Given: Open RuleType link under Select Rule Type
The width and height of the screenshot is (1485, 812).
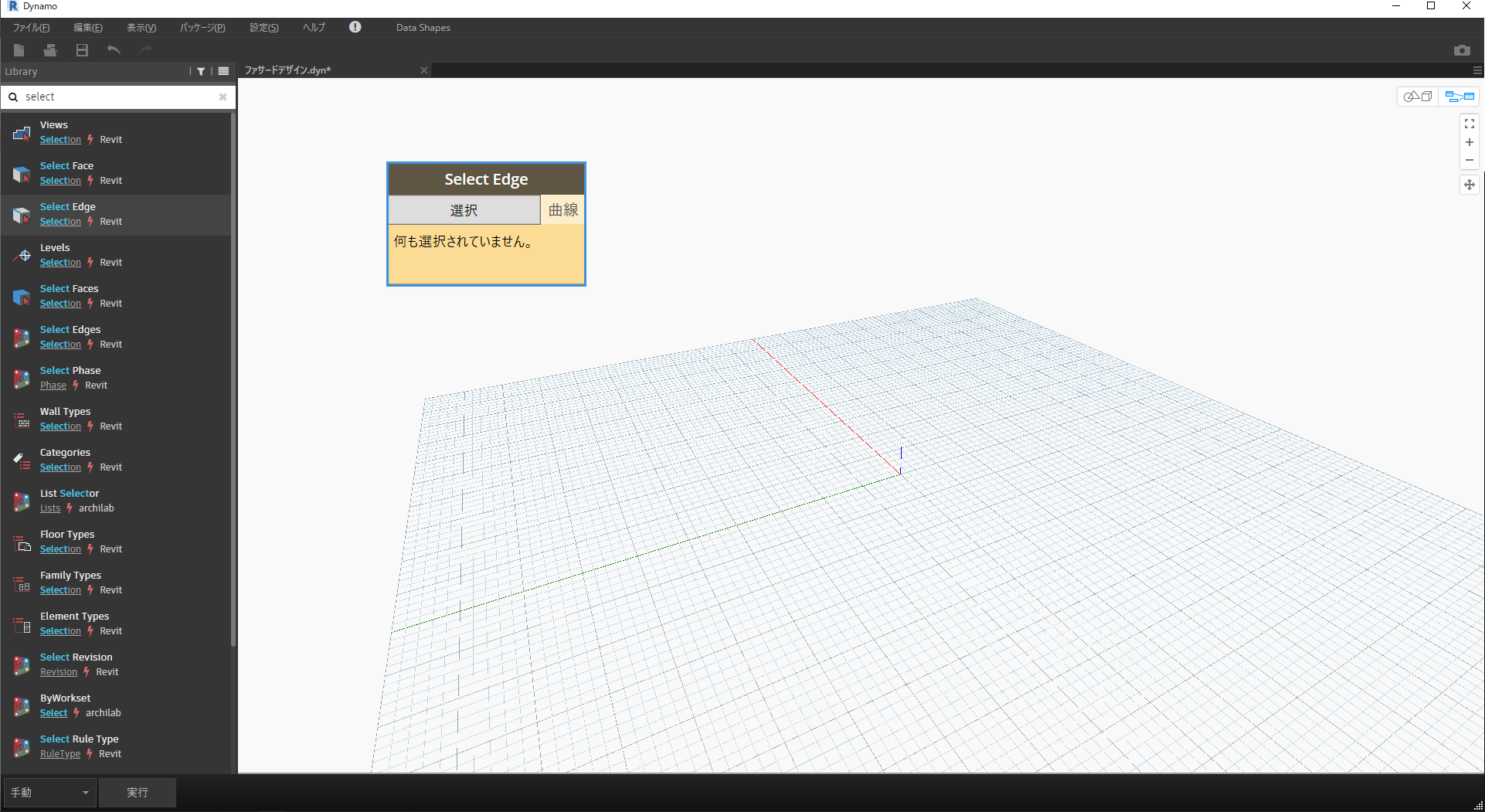Looking at the screenshot, I should pyautogui.click(x=60, y=754).
